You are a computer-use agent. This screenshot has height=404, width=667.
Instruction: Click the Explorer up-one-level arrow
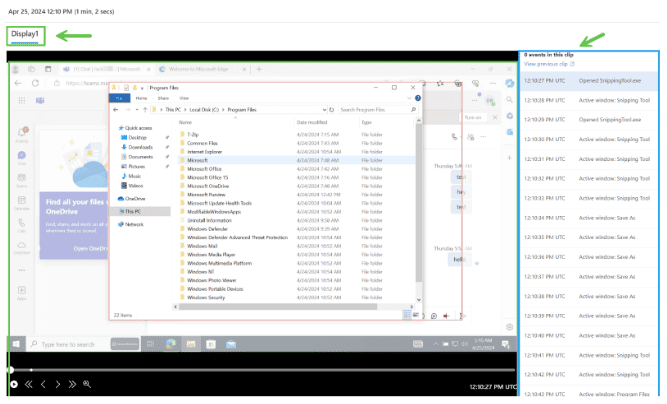coord(145,110)
